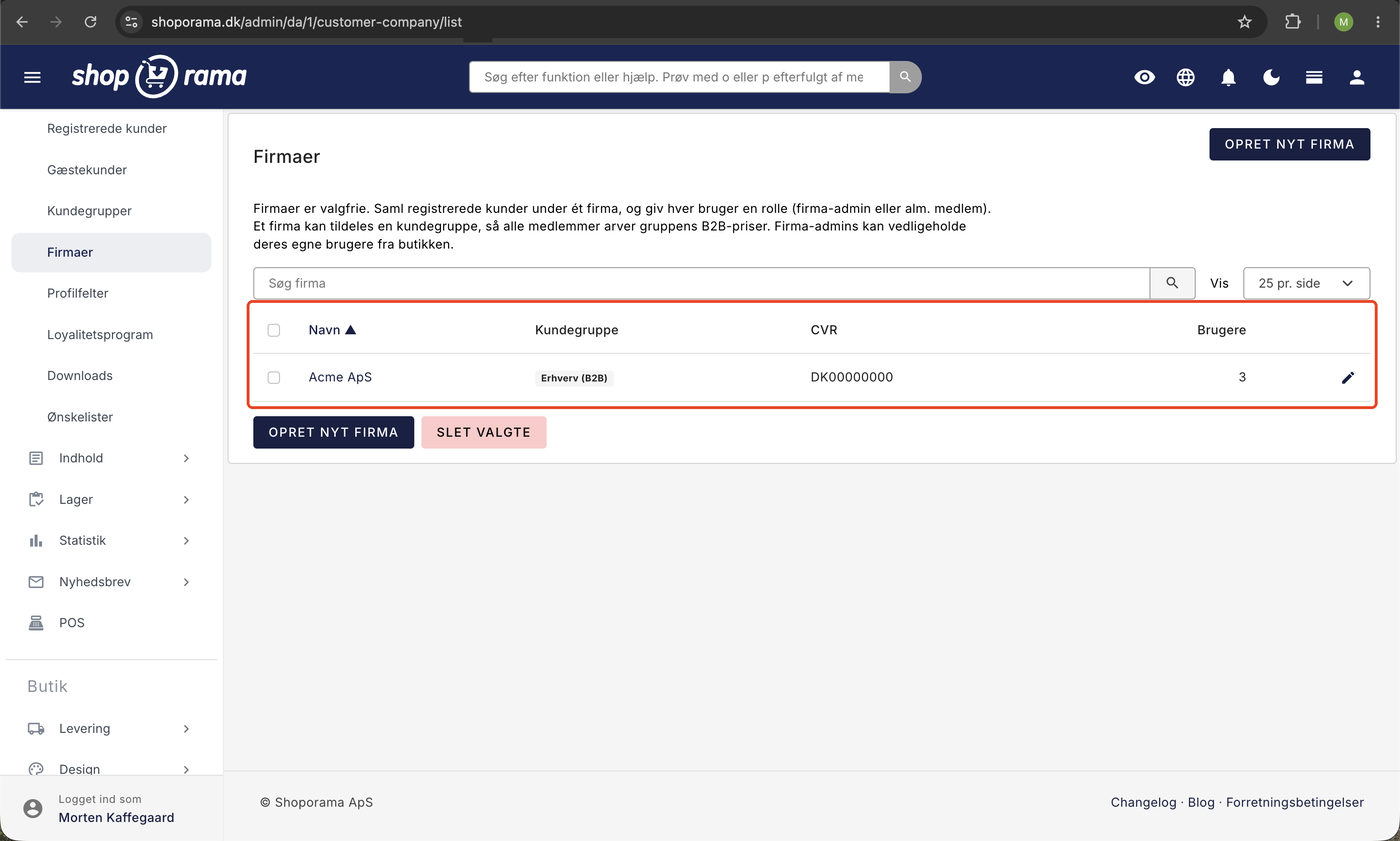This screenshot has height=841, width=1400.
Task: Tick the checkbox for Acme ApS row
Action: (274, 377)
